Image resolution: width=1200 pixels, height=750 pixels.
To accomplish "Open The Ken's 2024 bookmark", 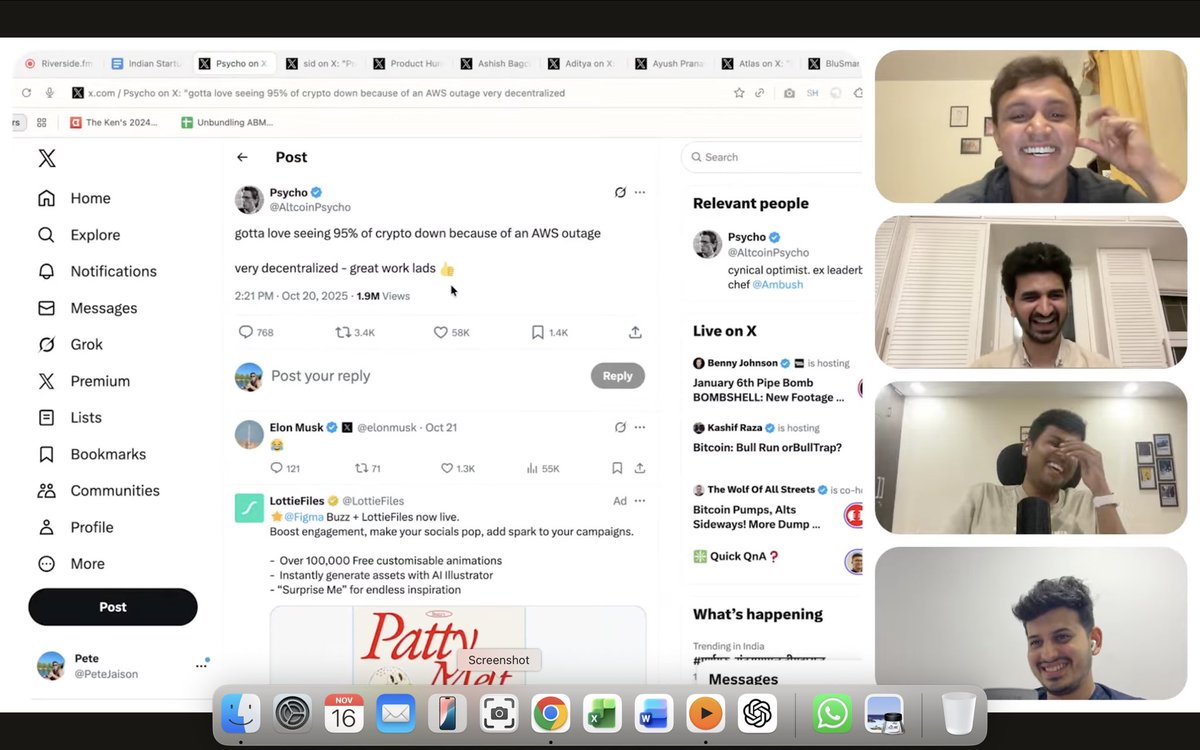I will [x=113, y=123].
